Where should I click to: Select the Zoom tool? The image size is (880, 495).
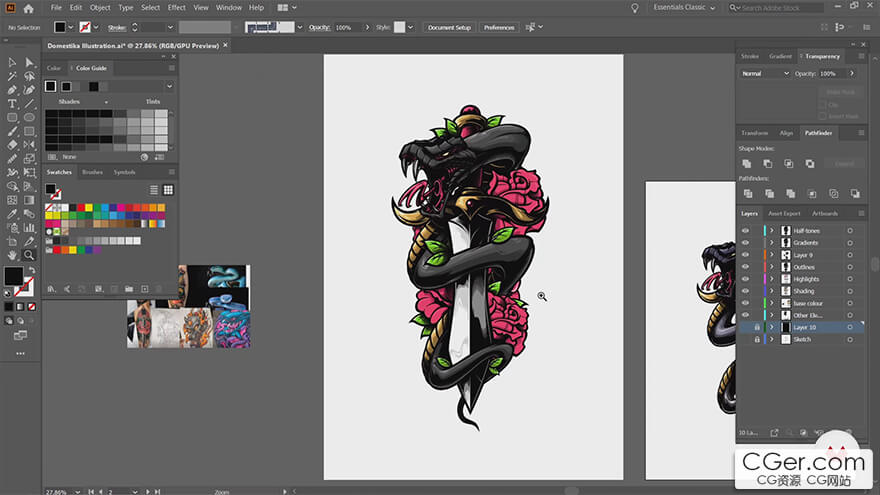point(29,255)
